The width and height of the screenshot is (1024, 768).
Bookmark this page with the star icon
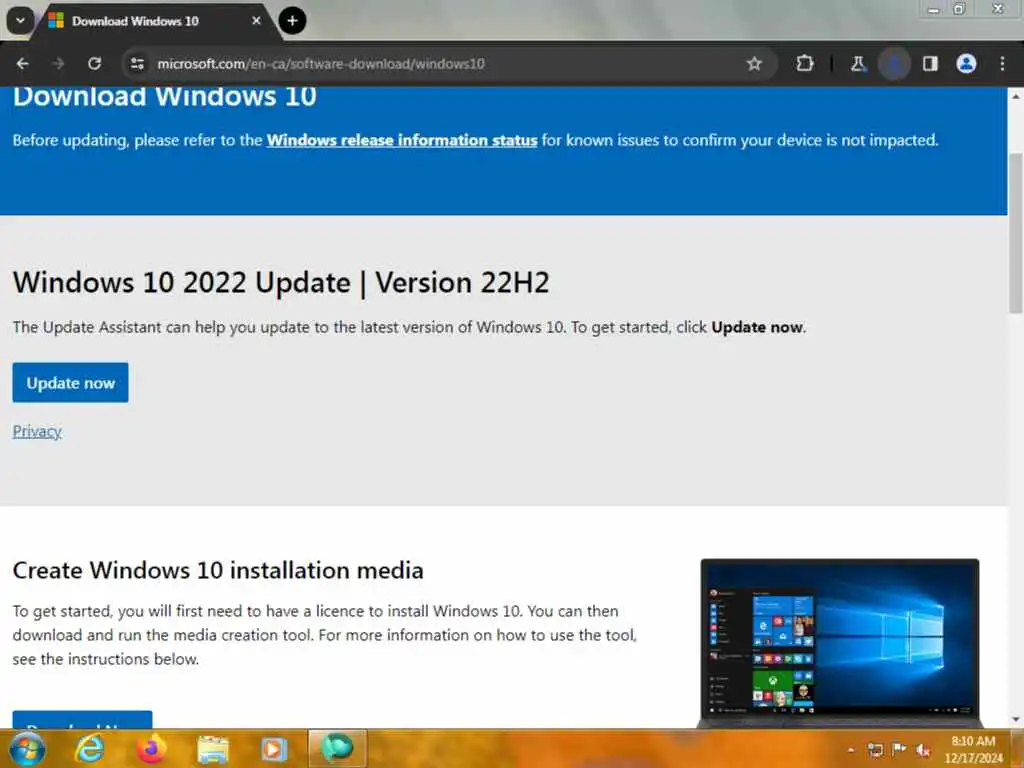click(x=754, y=63)
